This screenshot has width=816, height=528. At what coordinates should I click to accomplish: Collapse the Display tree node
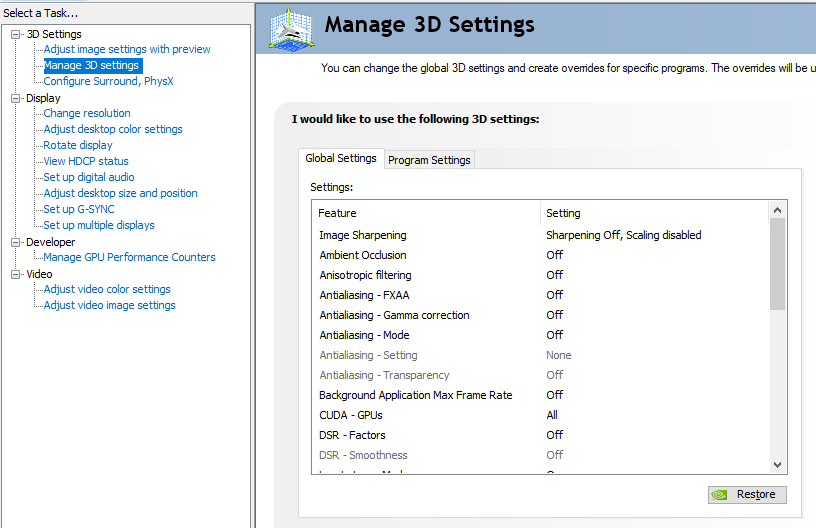point(16,98)
